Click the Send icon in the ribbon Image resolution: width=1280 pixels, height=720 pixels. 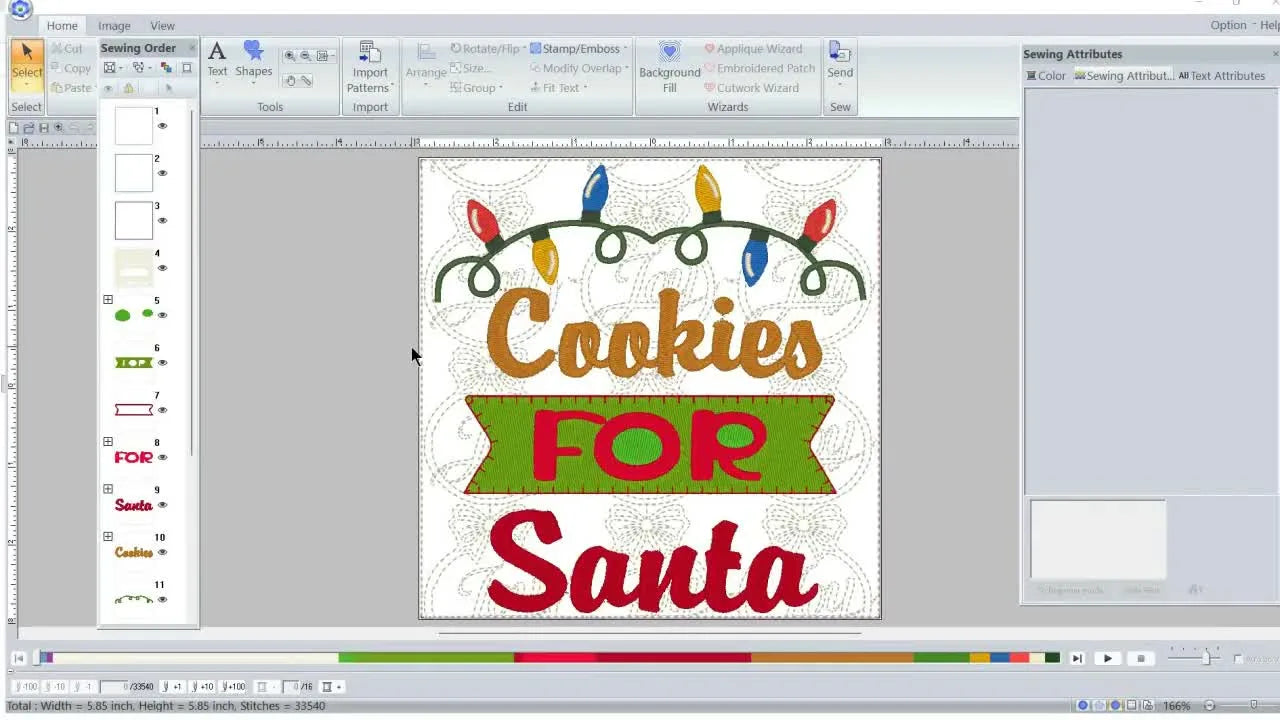coord(839,62)
